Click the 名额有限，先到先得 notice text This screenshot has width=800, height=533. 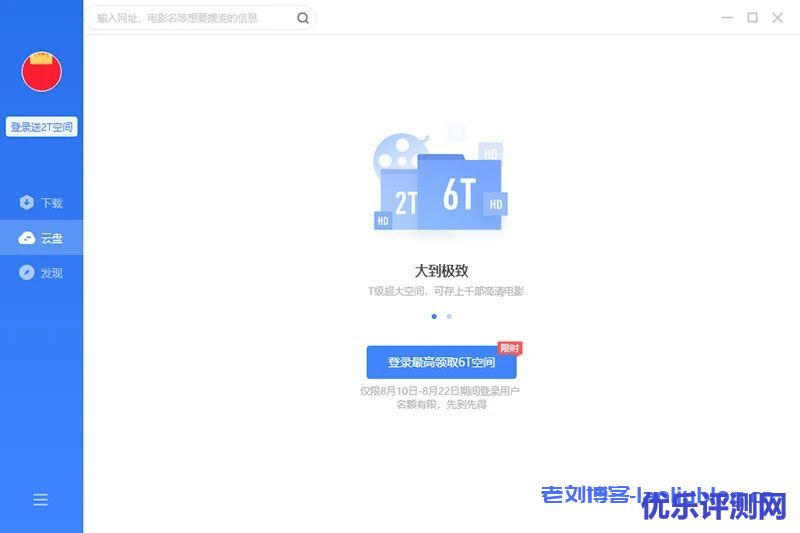[x=441, y=404]
